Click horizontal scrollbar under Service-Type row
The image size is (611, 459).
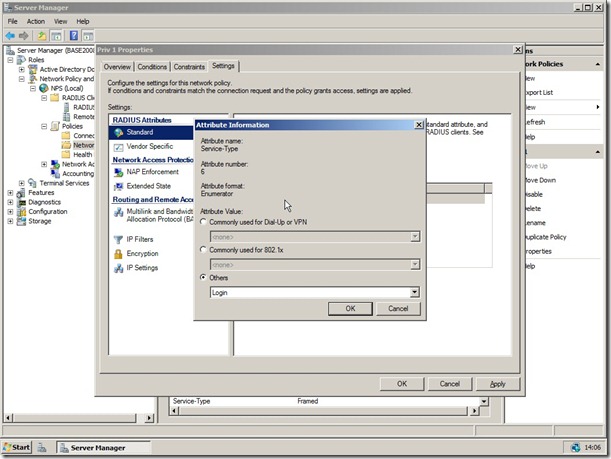tap(323, 411)
